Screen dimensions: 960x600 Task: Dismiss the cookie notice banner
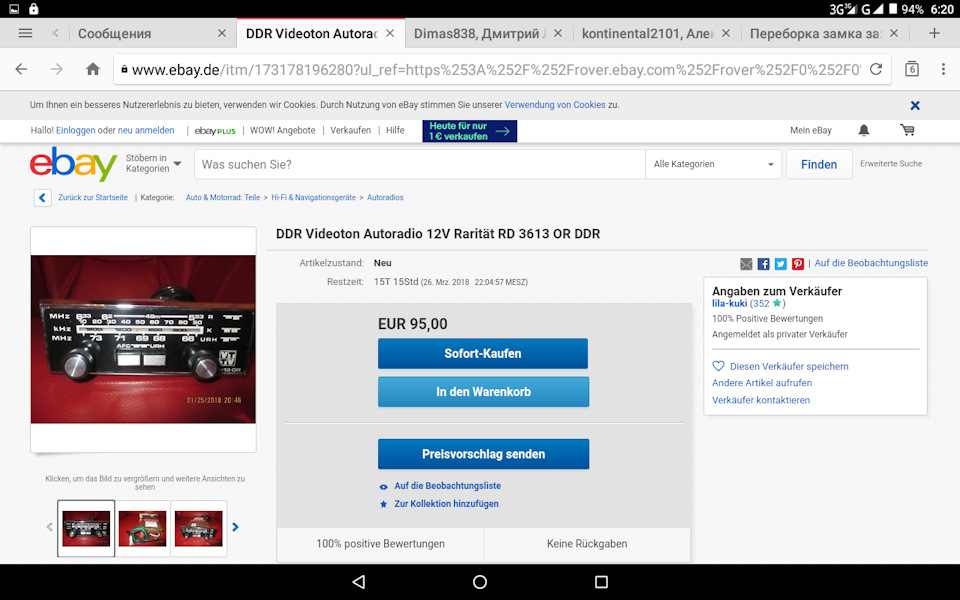915,105
